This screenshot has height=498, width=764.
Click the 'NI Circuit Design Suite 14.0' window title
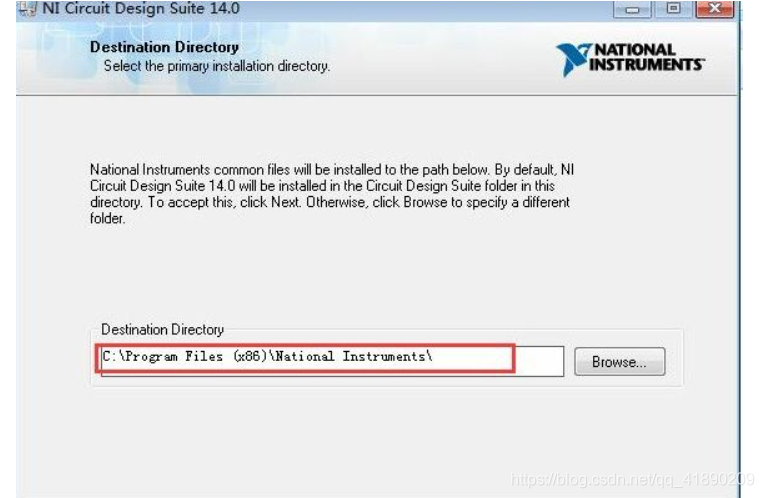(141, 8)
